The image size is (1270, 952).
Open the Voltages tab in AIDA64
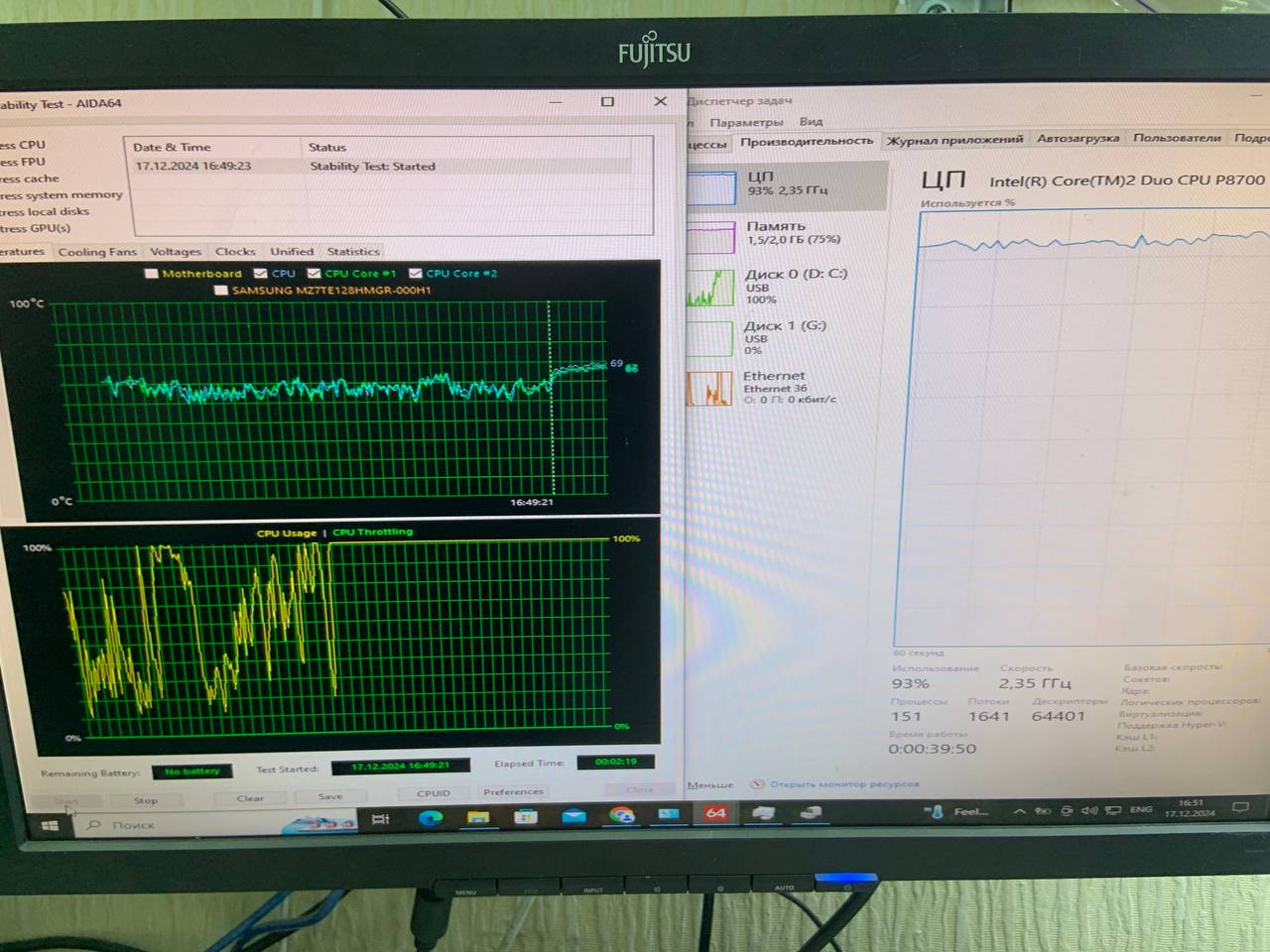(176, 252)
